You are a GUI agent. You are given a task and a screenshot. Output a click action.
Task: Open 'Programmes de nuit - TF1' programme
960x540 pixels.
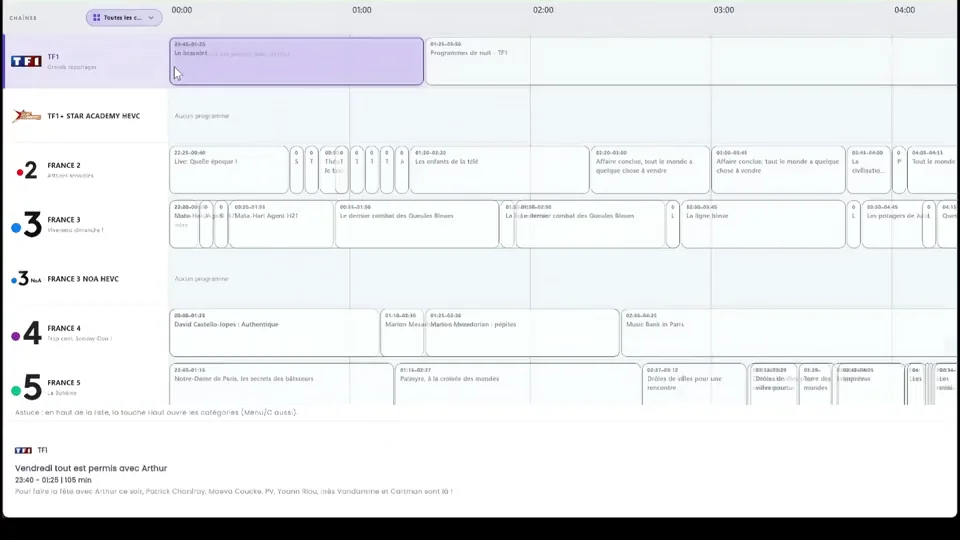pyautogui.click(x=691, y=61)
